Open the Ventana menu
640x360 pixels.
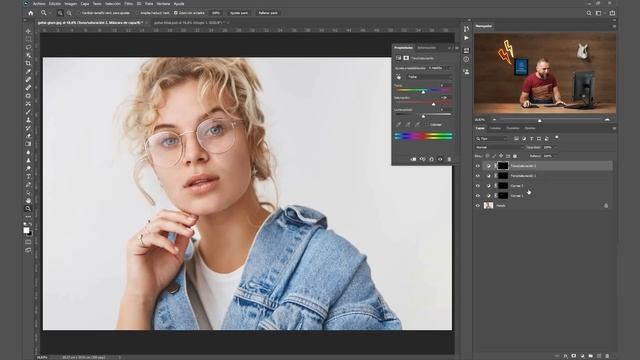[163, 4]
